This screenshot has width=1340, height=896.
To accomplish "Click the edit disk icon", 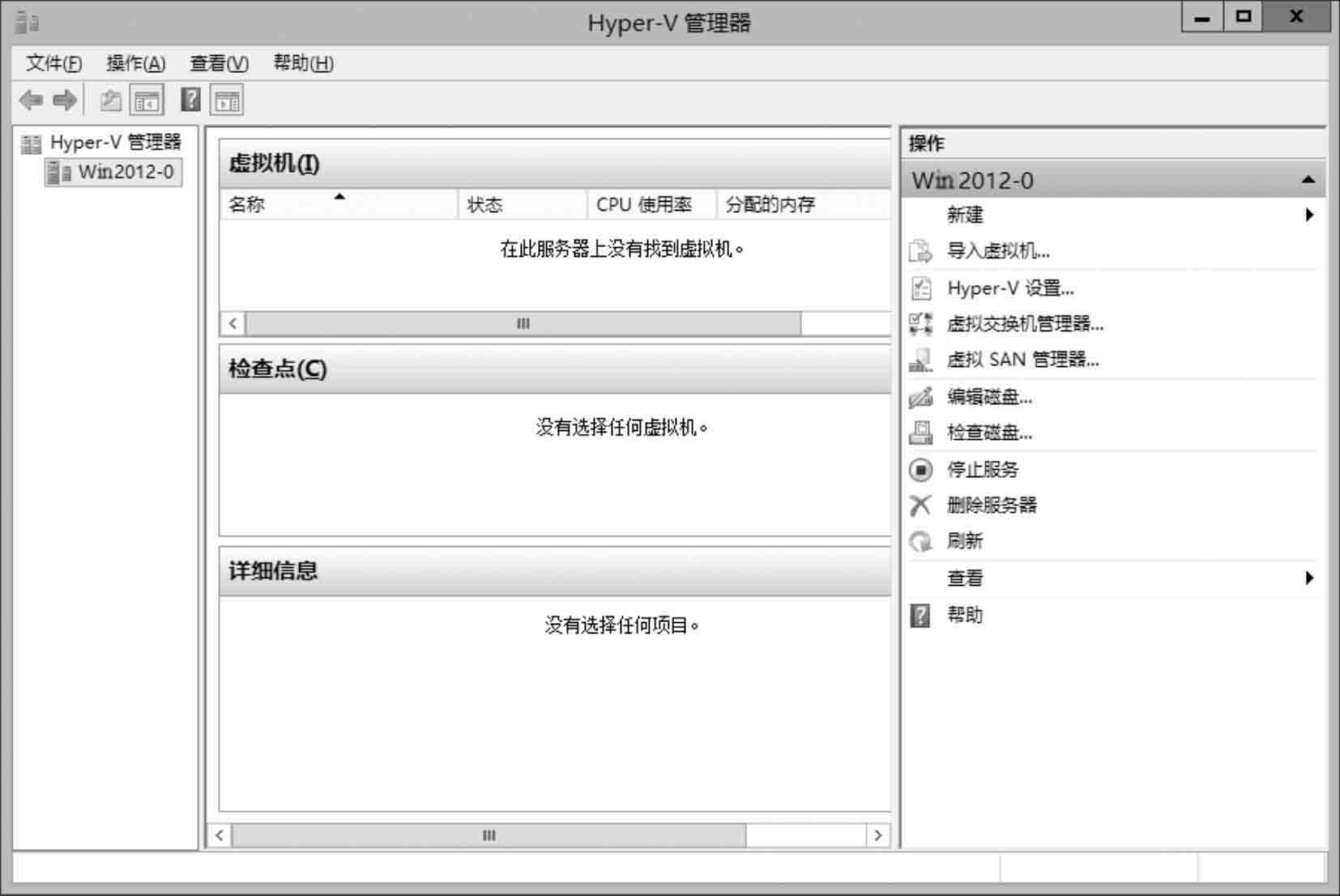I will (x=920, y=397).
